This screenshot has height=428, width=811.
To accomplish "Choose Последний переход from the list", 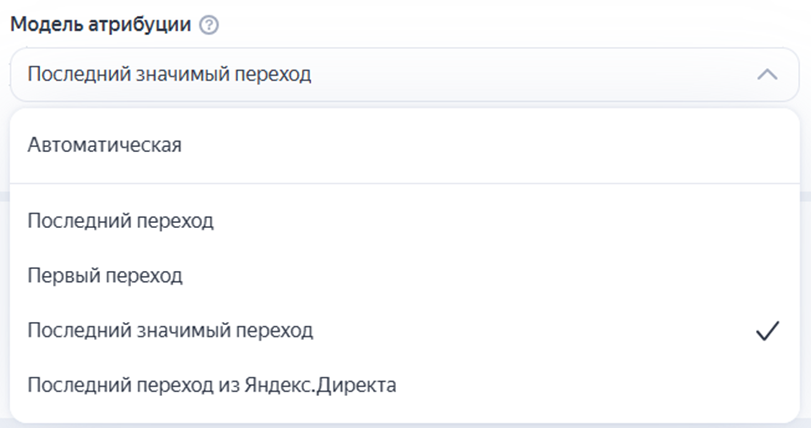I will coord(121,220).
